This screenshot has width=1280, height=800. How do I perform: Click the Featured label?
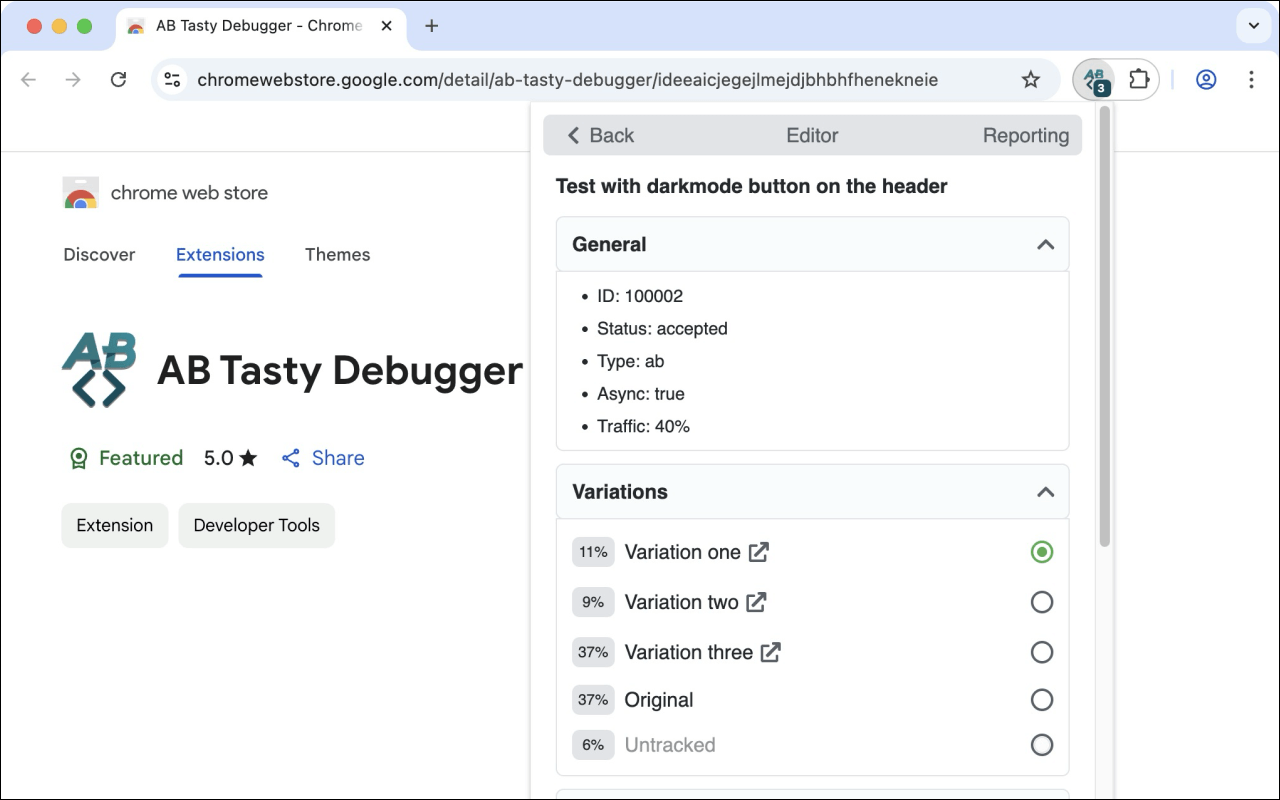(x=141, y=458)
